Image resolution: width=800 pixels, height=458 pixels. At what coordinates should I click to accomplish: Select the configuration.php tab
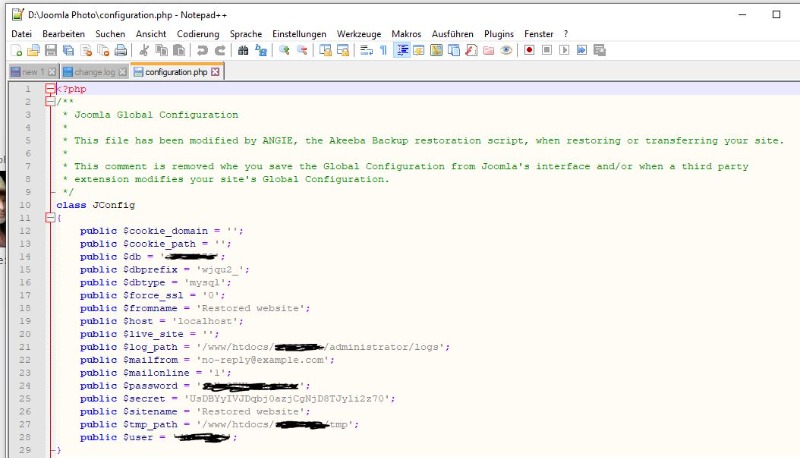pos(176,72)
